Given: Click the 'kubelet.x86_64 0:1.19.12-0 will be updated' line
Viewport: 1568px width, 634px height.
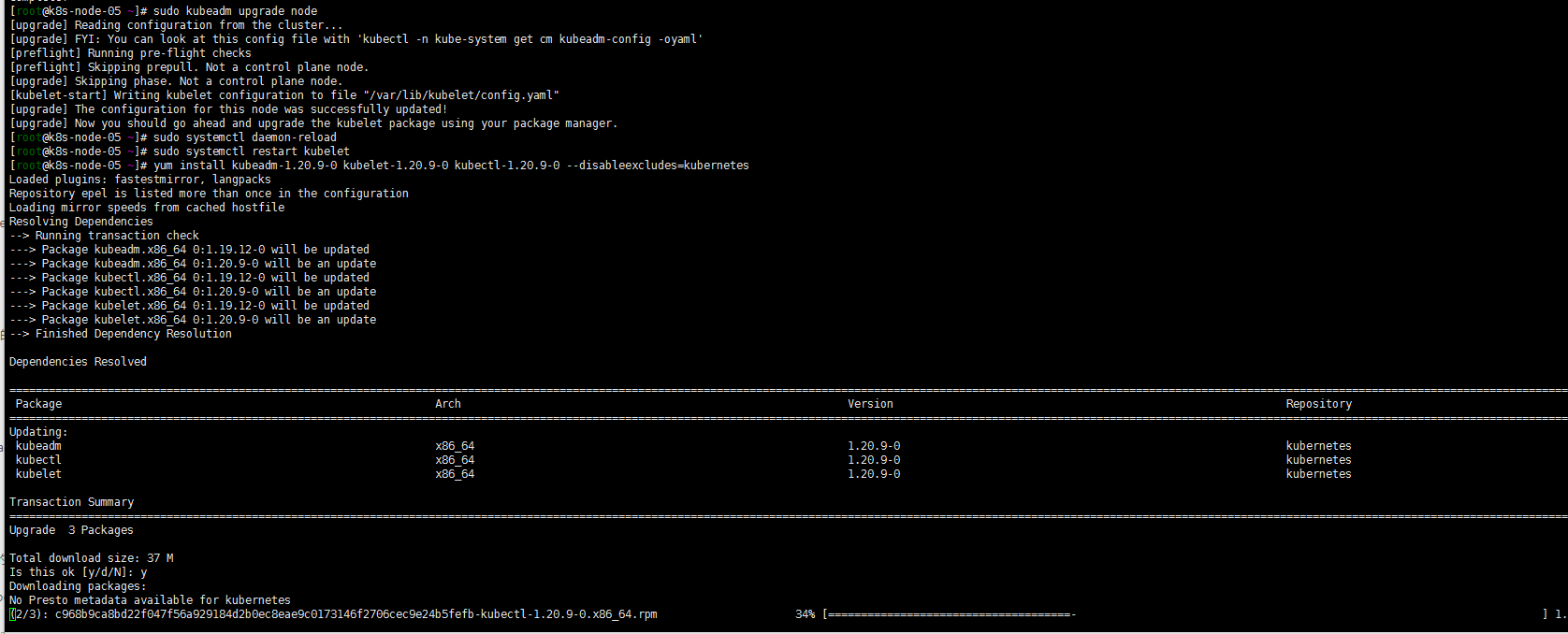Looking at the screenshot, I should 189,306.
